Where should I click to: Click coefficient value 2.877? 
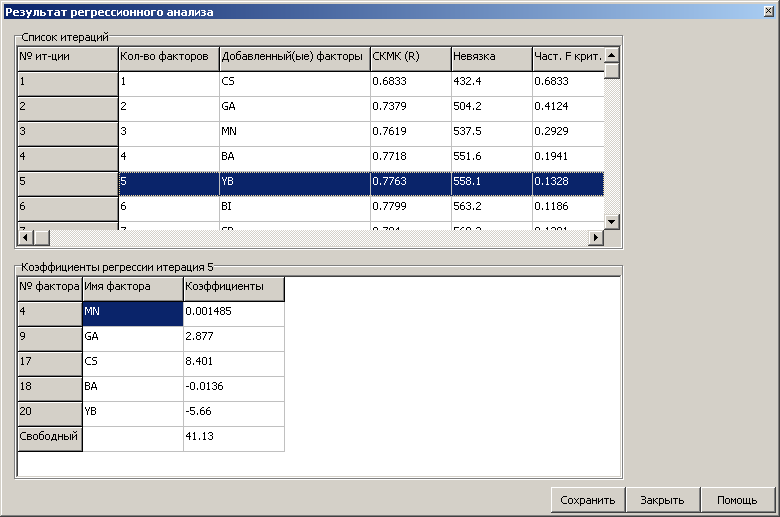[x=234, y=339]
